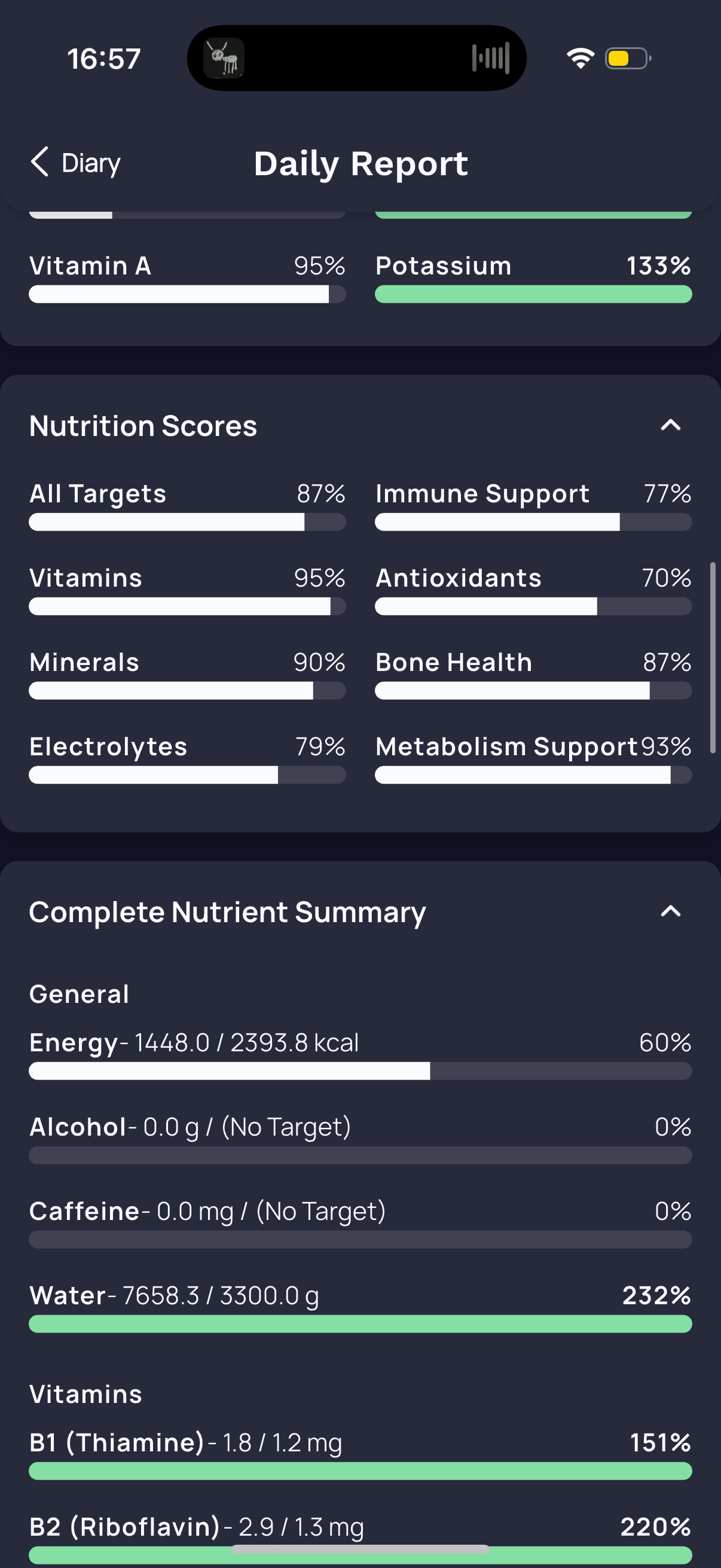721x1568 pixels.
Task: Tap the Caffeine nutrient row
Action: click(x=360, y=1224)
